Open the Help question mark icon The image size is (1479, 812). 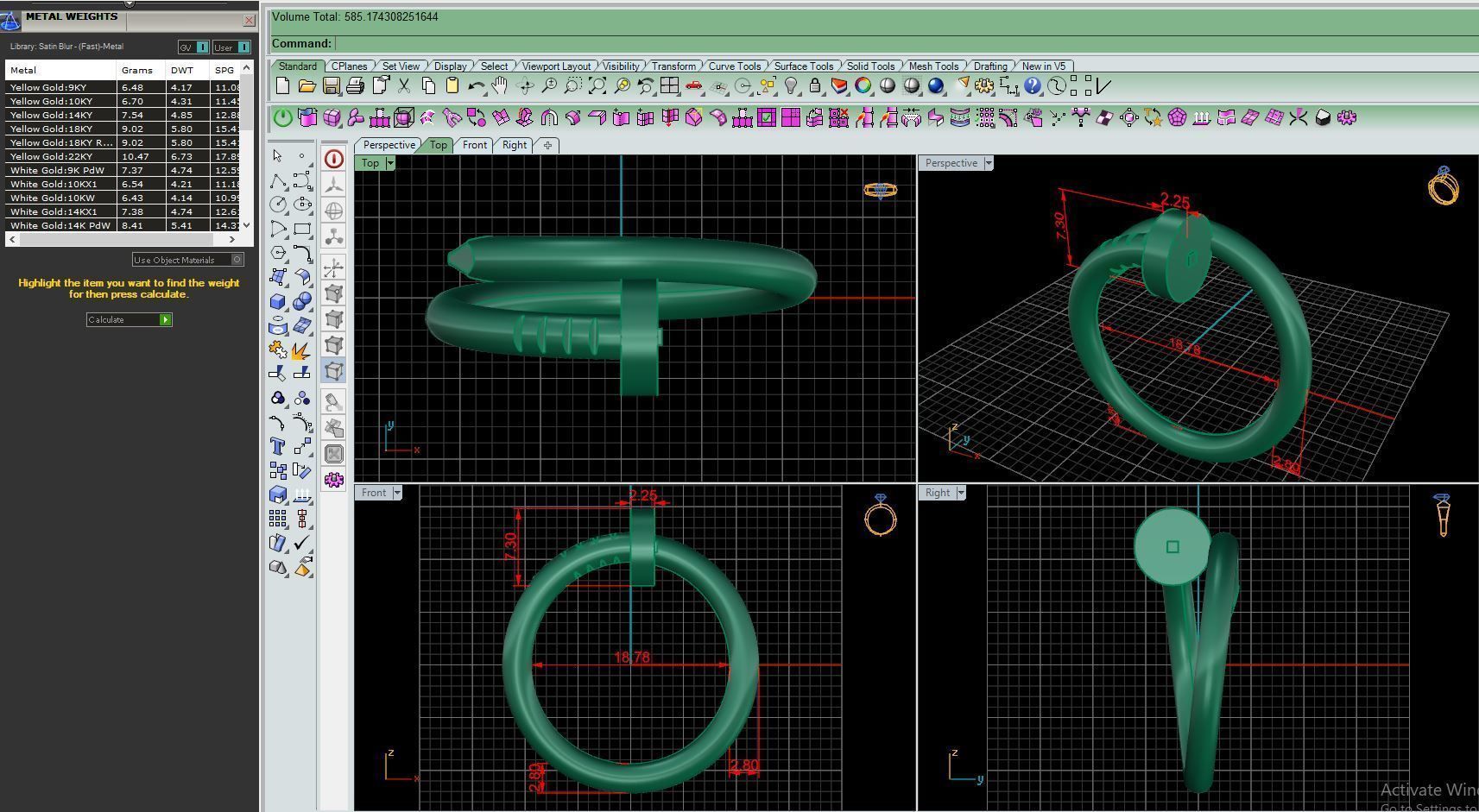tap(1033, 85)
